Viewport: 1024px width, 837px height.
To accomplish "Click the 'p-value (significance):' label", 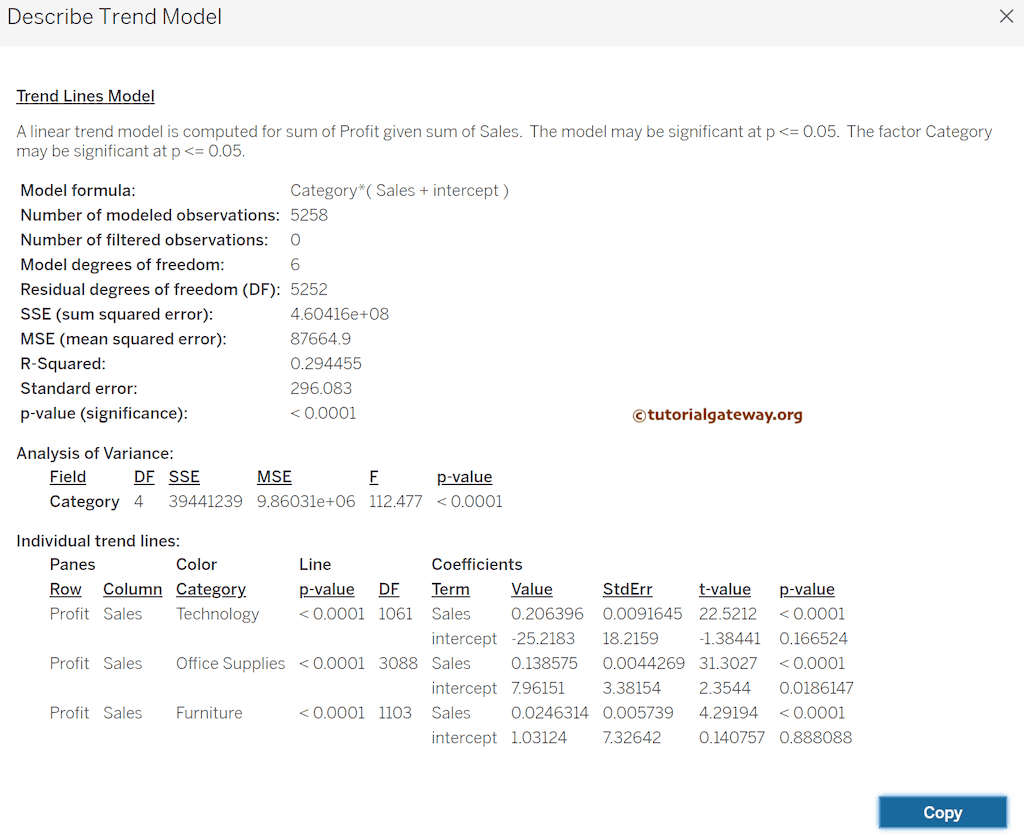I will click(x=104, y=413).
